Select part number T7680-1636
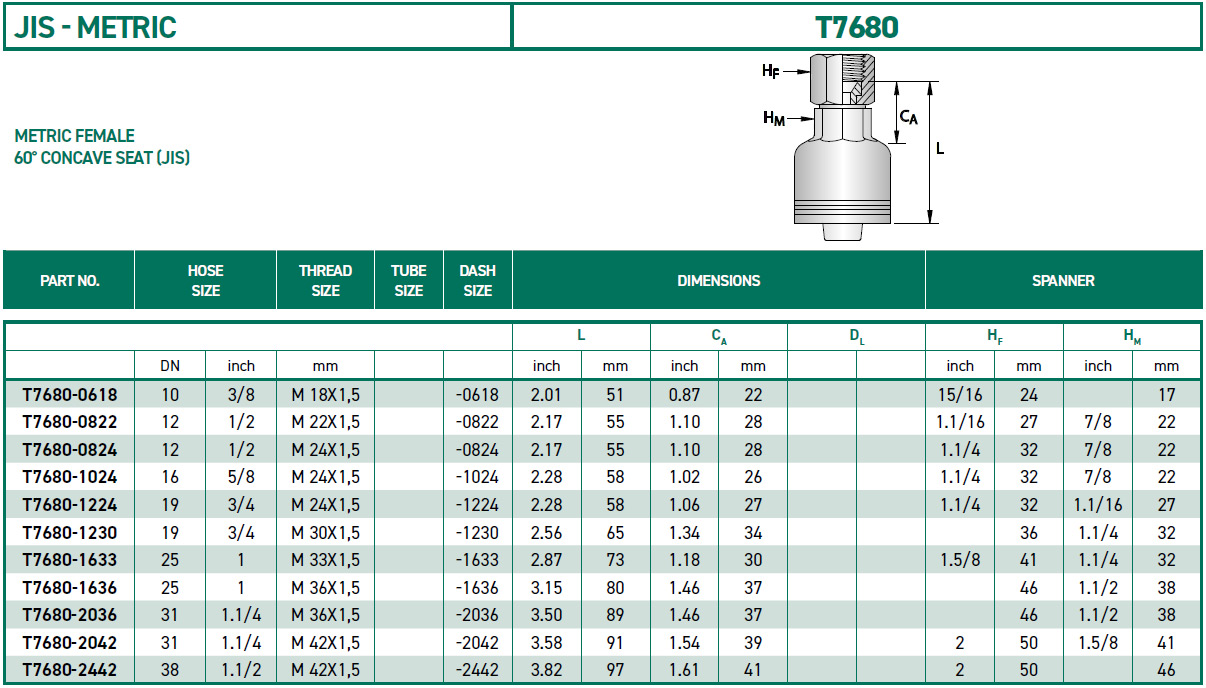 click(x=69, y=588)
